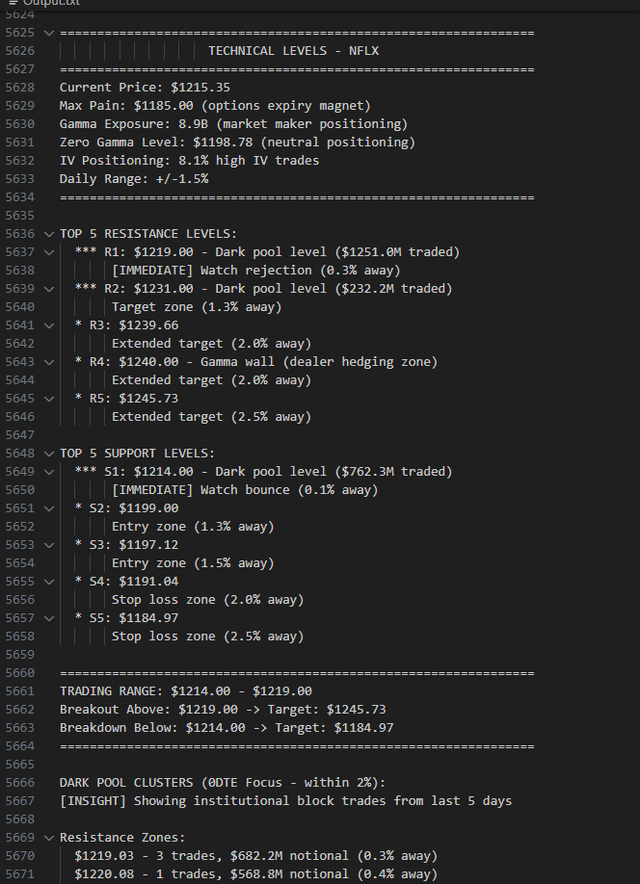
Task: Fold the R1 $1219.00 dark pool entry
Action: point(49,252)
